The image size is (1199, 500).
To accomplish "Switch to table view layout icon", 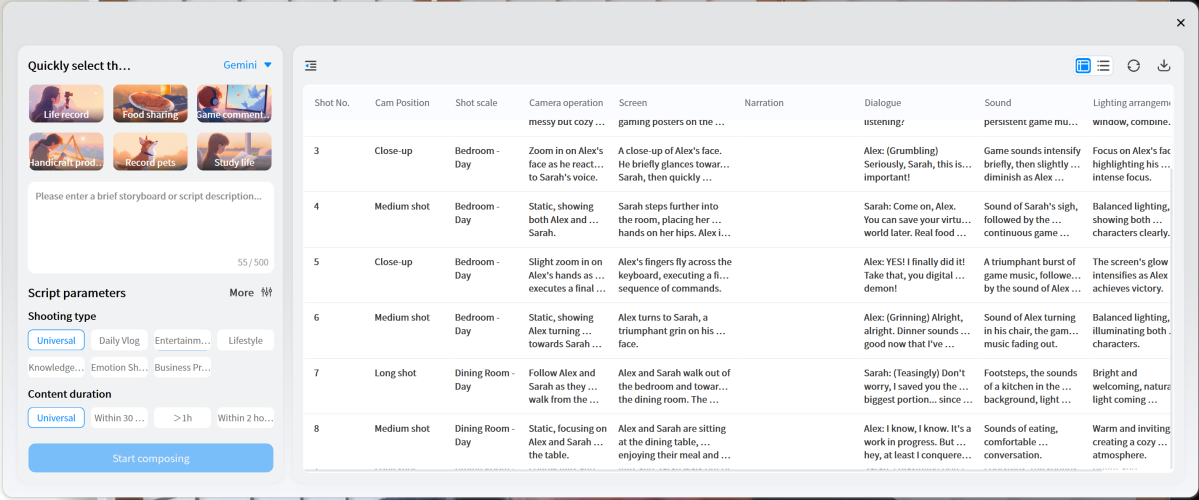I will (1083, 66).
